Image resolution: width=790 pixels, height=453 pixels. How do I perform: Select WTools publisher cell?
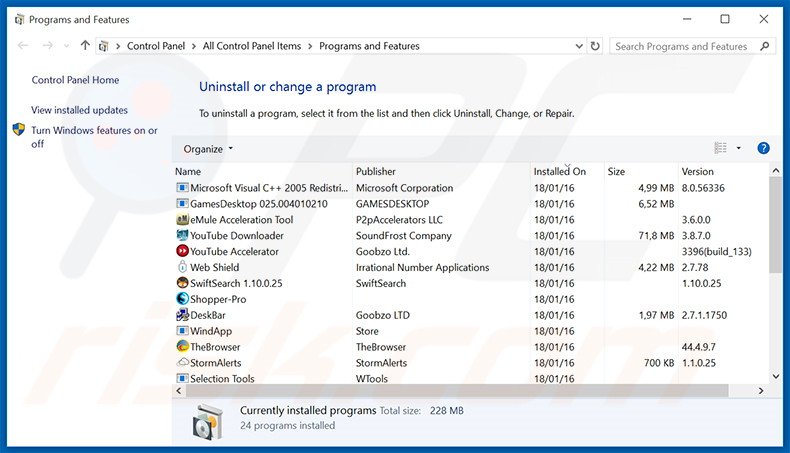pos(372,378)
